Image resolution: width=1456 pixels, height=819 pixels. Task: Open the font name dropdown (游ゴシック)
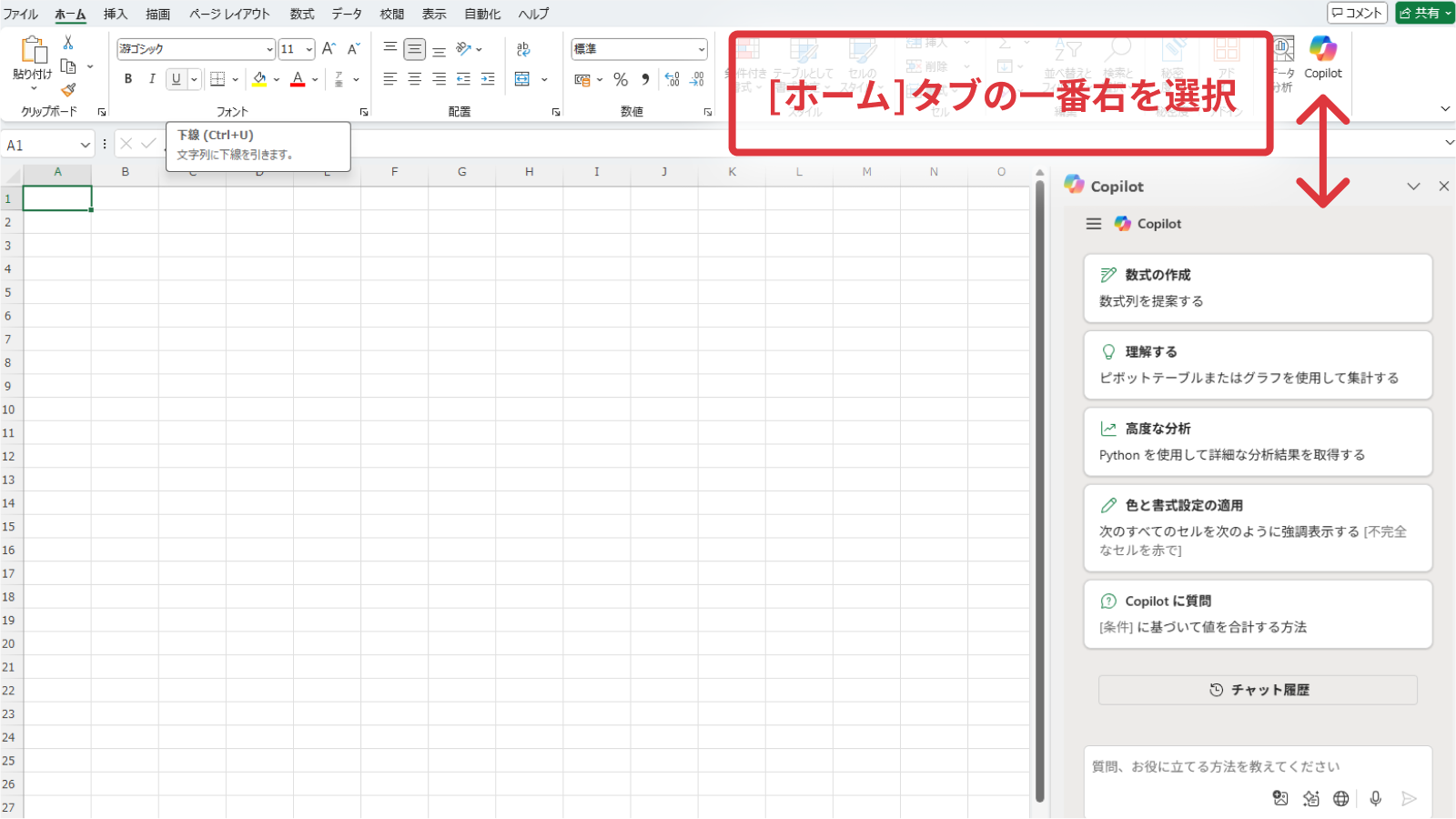(x=269, y=49)
